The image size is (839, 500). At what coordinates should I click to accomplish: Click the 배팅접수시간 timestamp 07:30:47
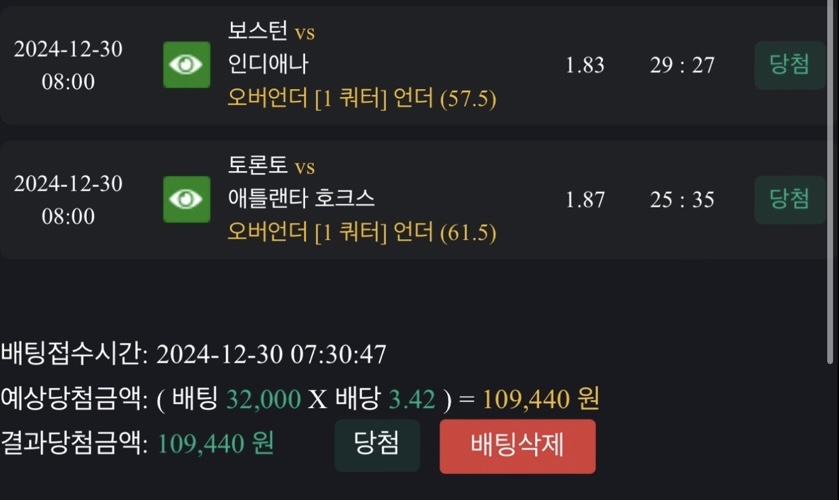pyautogui.click(x=338, y=354)
